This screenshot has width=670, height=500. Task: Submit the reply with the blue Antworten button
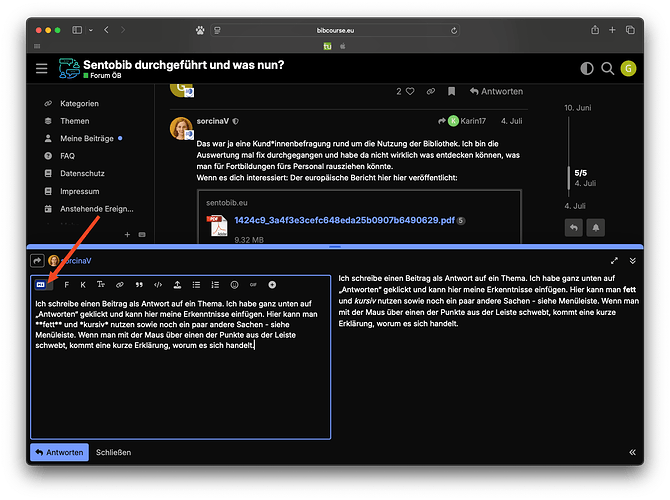[60, 452]
